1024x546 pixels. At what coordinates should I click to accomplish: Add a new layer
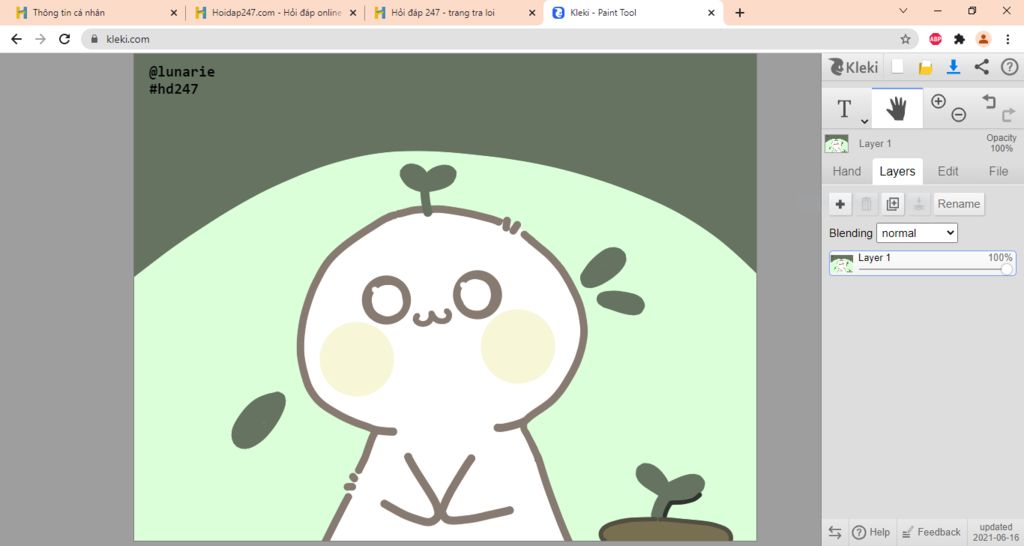click(840, 204)
